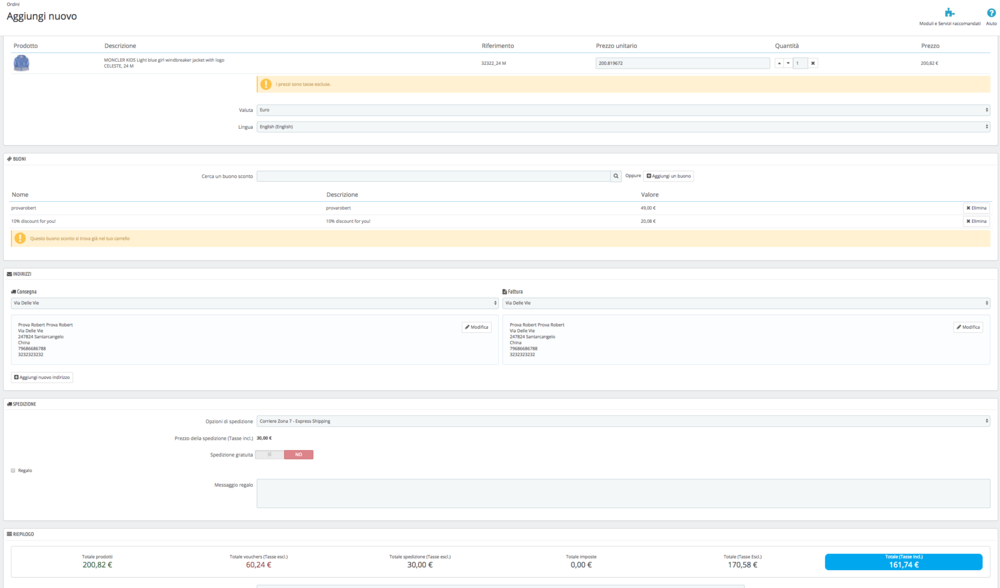The width and height of the screenshot is (1000, 588).
Task: Open the Opzioni di spedizione dropdown
Action: click(623, 421)
